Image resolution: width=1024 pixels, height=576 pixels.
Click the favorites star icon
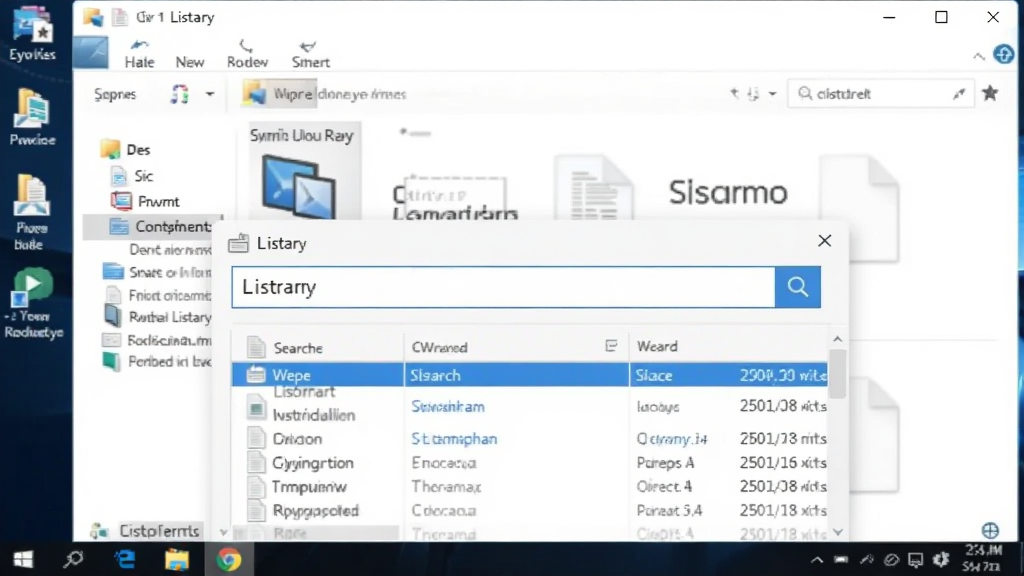(990, 93)
